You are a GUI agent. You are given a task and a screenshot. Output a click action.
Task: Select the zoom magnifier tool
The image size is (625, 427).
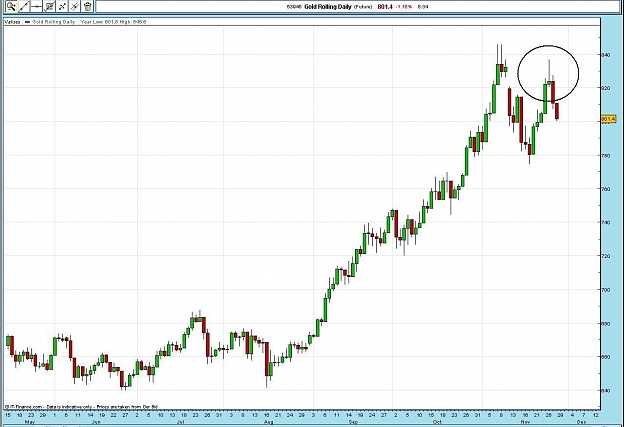pos(11,6)
